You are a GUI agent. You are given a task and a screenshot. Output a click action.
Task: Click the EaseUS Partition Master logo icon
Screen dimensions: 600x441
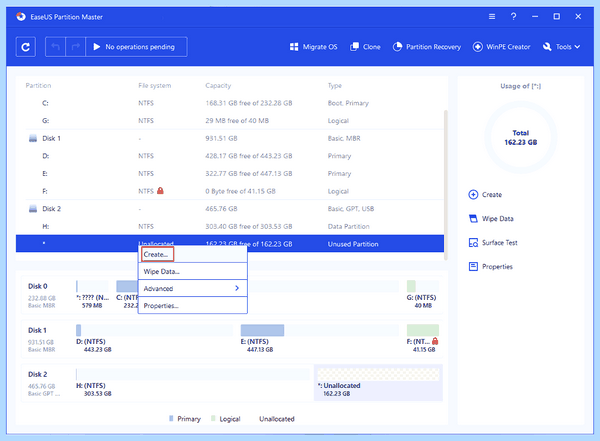pyautogui.click(x=21, y=16)
